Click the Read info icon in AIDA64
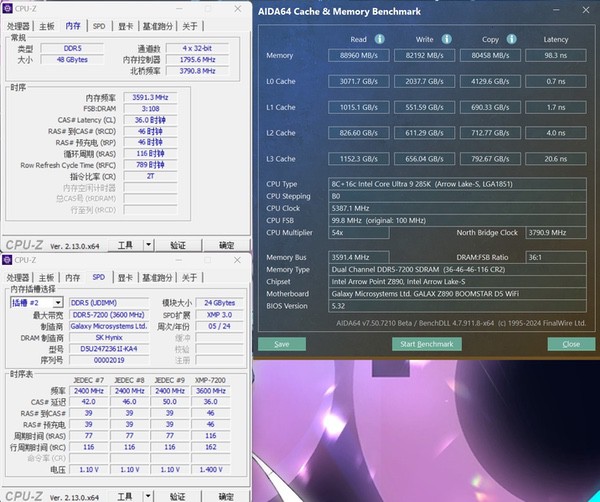 click(x=379, y=39)
